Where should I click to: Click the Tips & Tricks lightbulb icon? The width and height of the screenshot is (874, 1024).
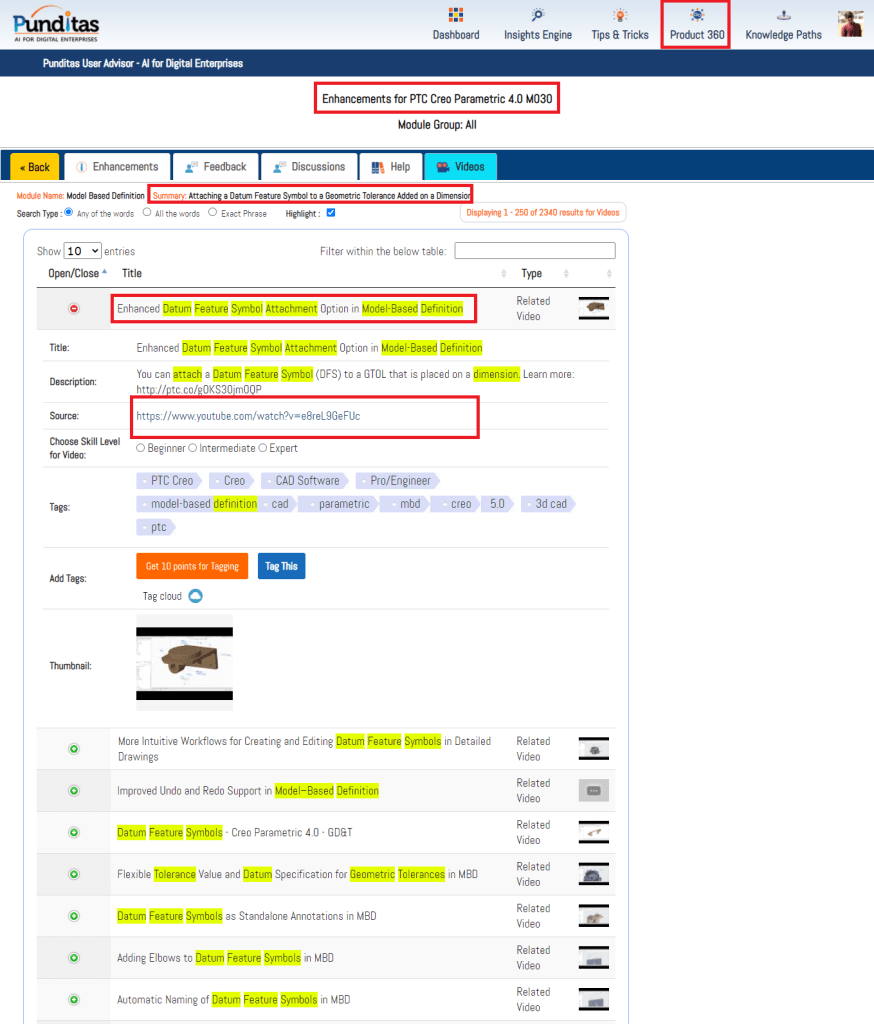point(620,15)
